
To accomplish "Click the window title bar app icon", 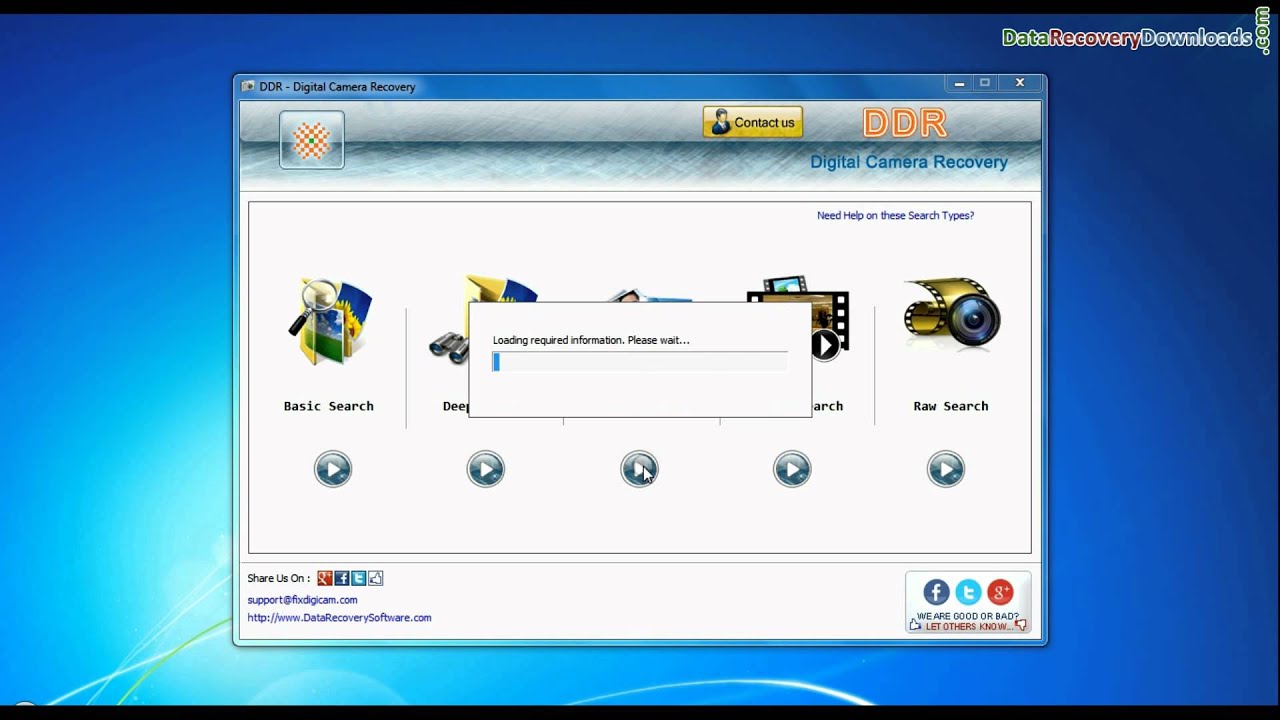I will 248,87.
